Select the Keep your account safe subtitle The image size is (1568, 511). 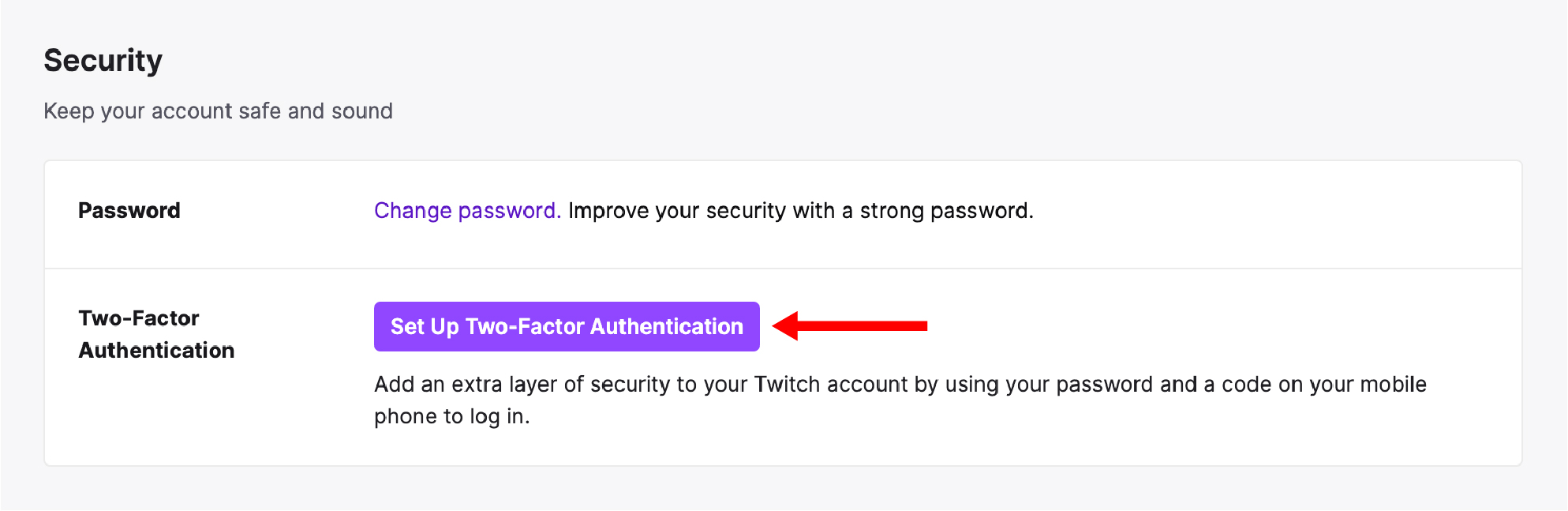[219, 111]
